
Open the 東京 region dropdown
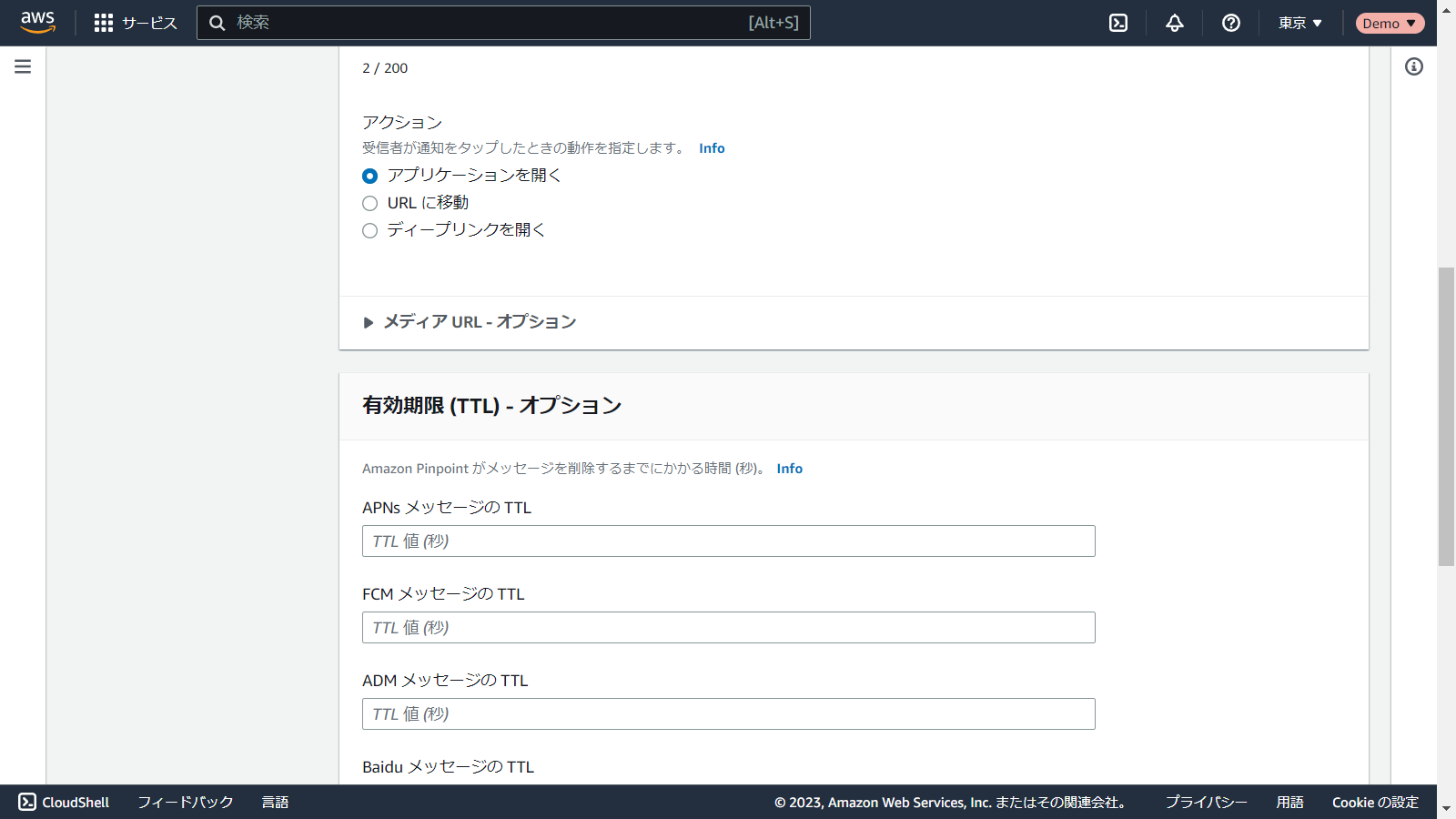coord(1299,23)
